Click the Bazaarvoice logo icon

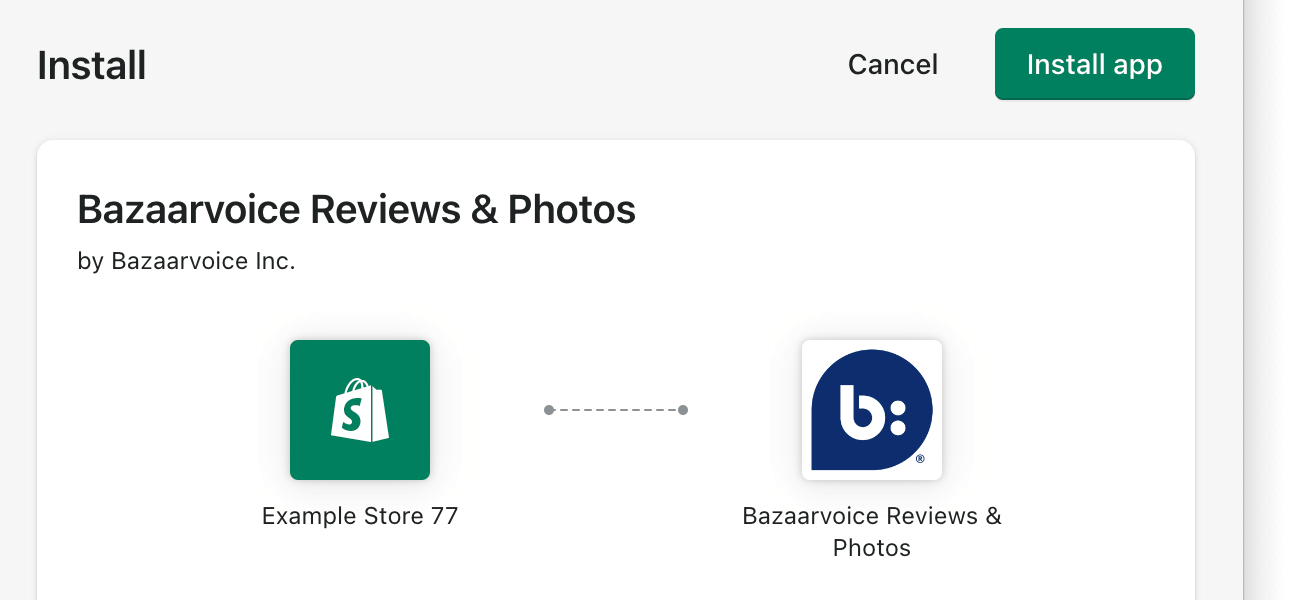[x=871, y=410]
